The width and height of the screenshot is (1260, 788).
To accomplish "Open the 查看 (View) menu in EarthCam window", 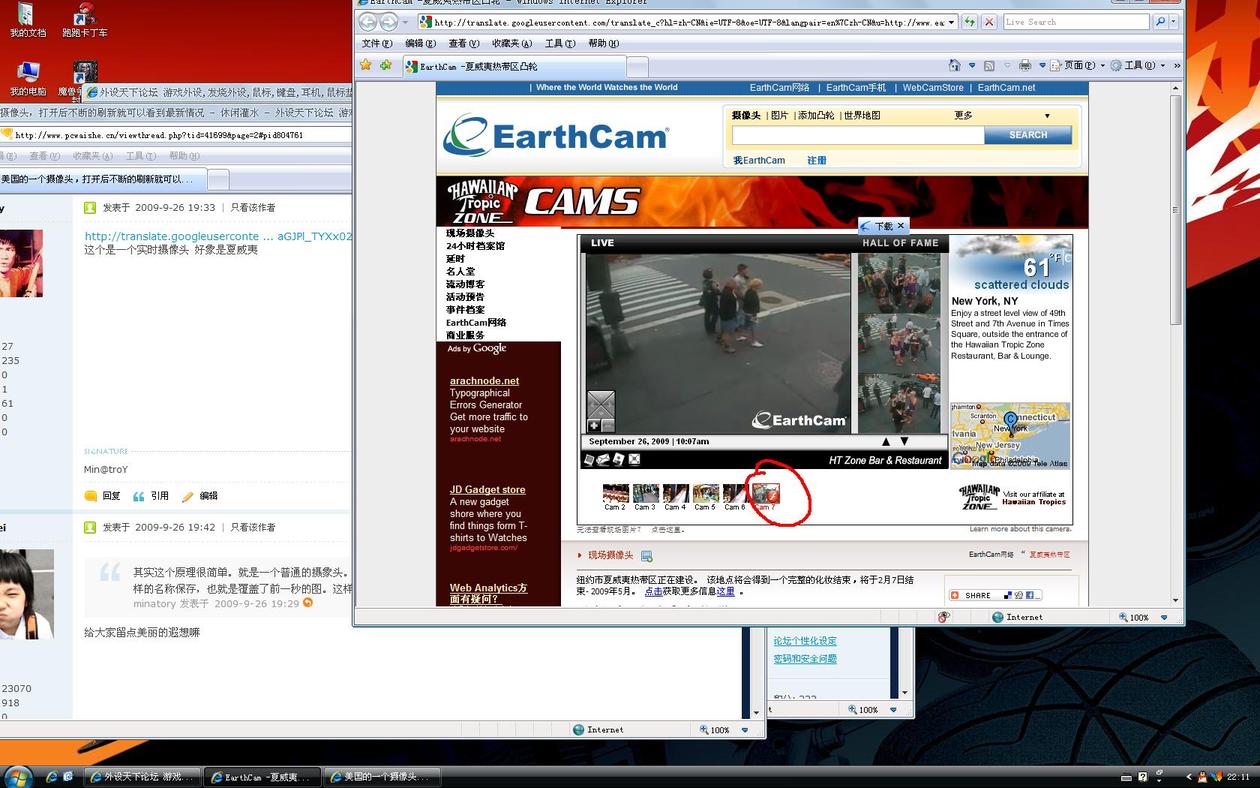I will [x=463, y=44].
